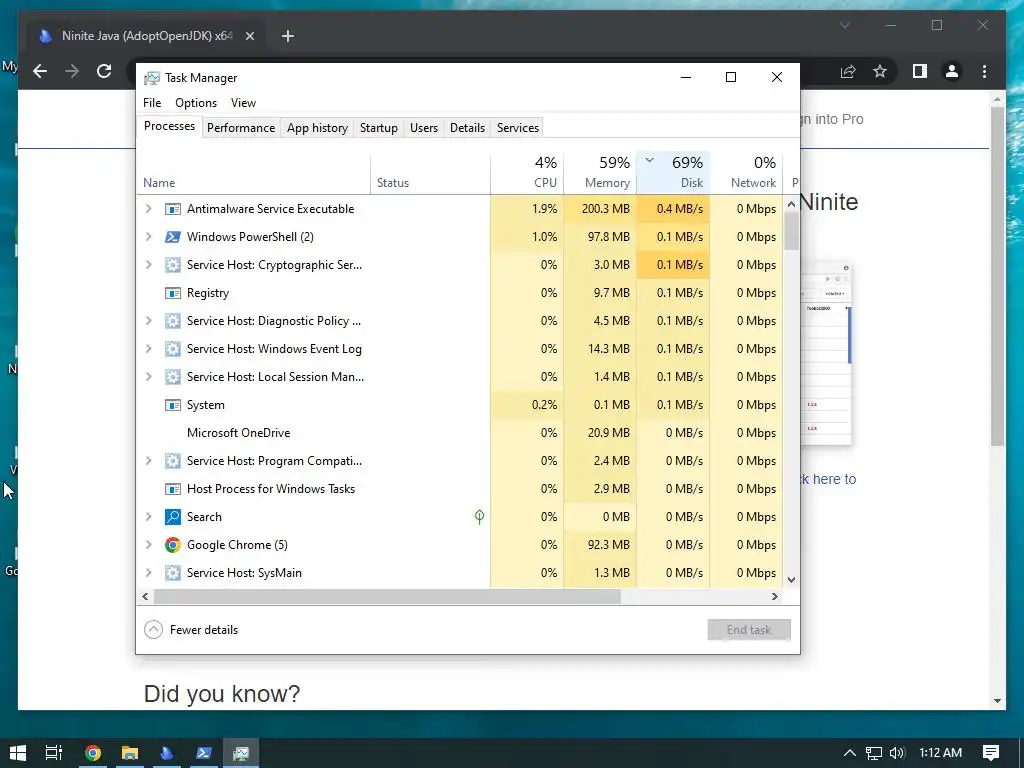Click the Service Host: SysMain gear icon

click(172, 573)
